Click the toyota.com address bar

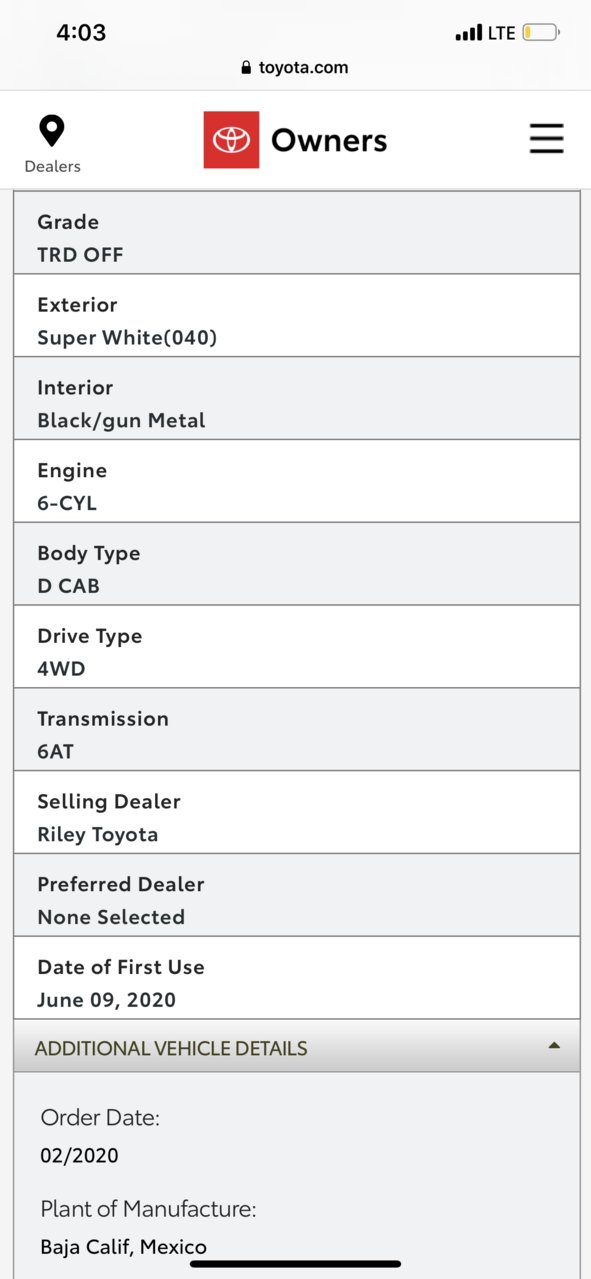295,68
